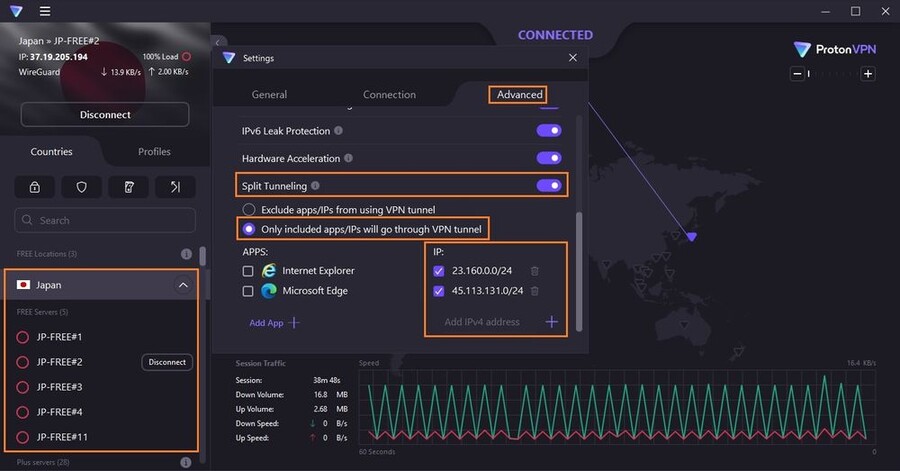This screenshot has height=471, width=900.
Task: Select the JP-FREE#4 server circle
Action: 22,412
